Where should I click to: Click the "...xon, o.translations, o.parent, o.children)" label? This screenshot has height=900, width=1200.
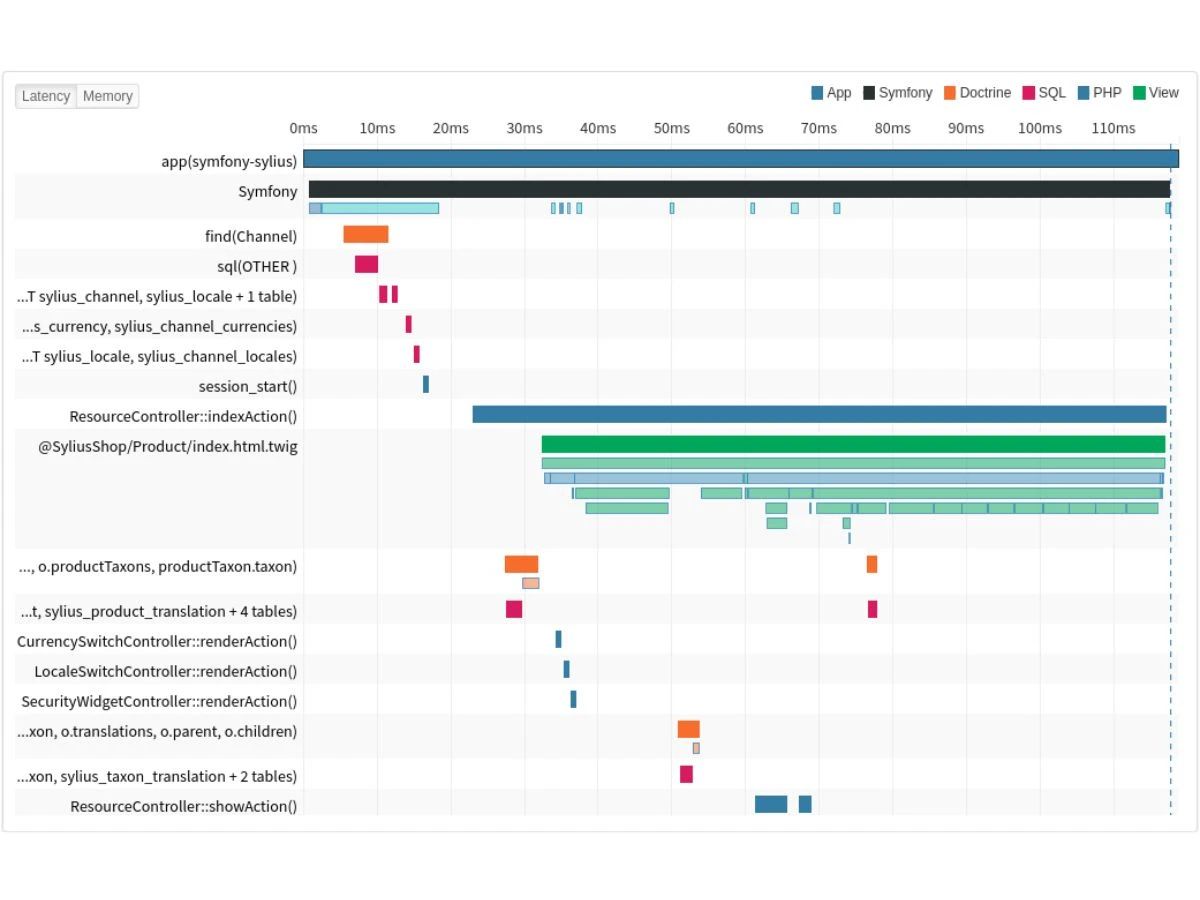(157, 731)
